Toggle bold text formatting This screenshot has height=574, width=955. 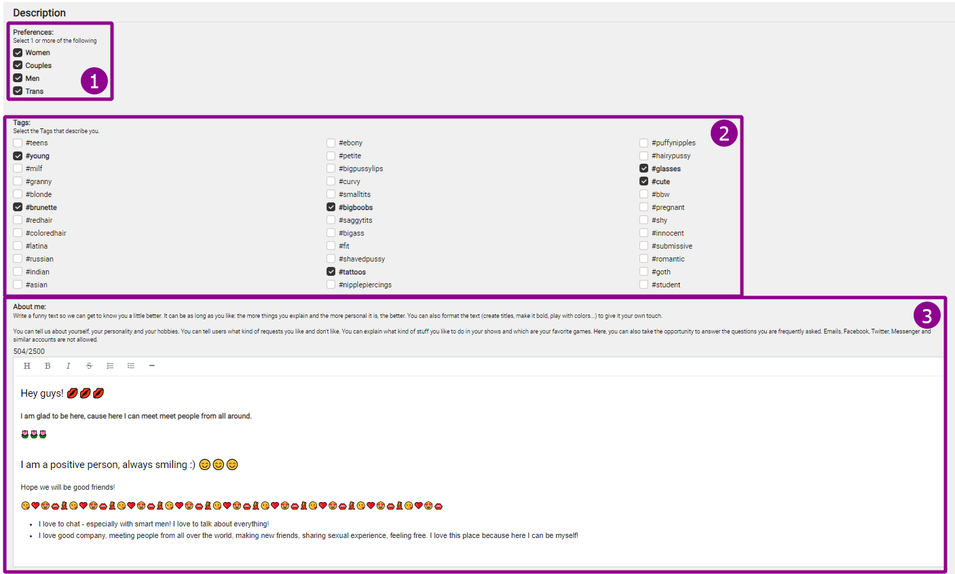click(47, 366)
